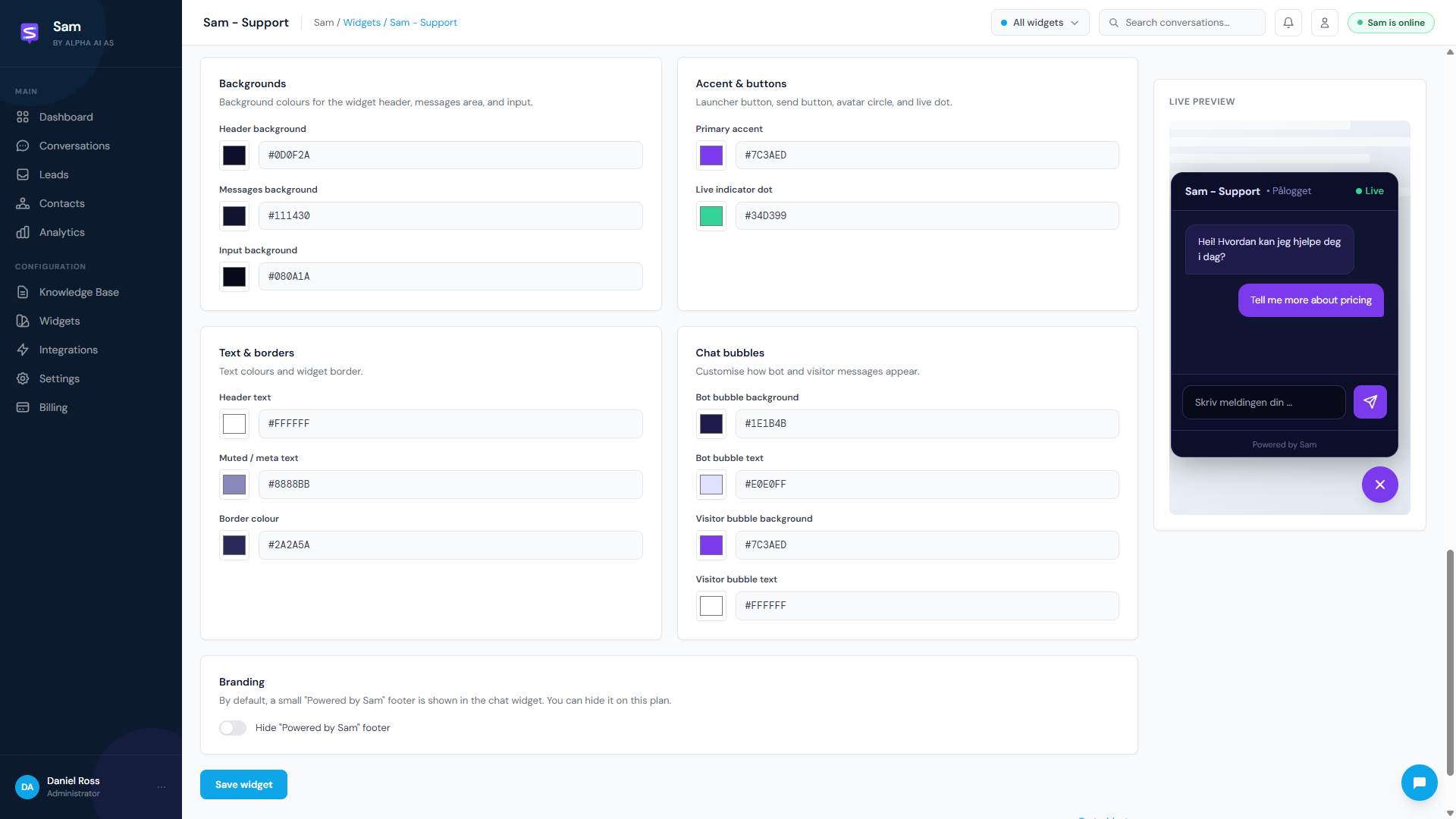Click the Widgets sidebar icon

pos(23,321)
